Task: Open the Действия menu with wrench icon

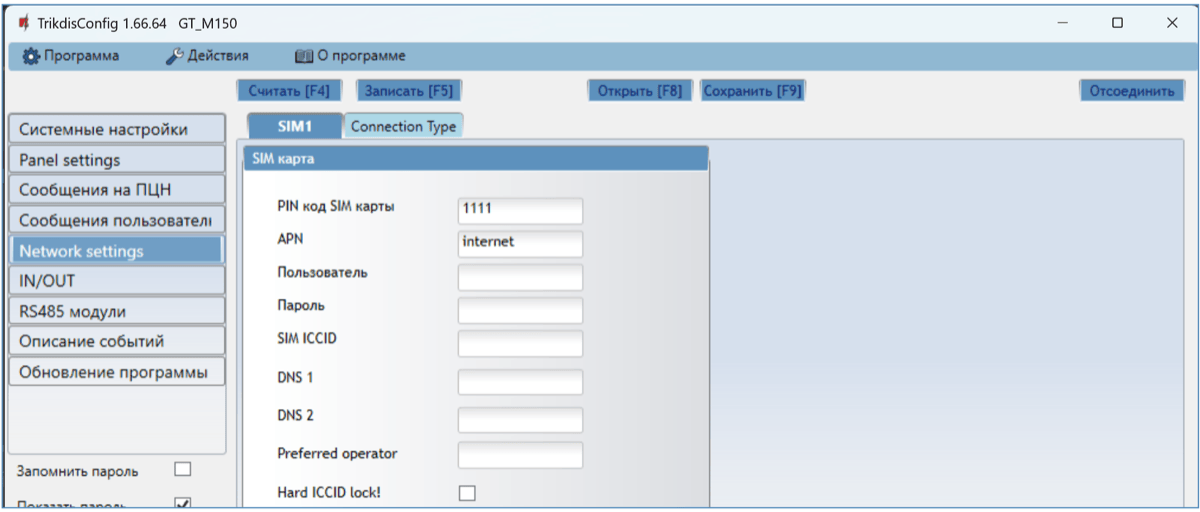Action: point(207,56)
